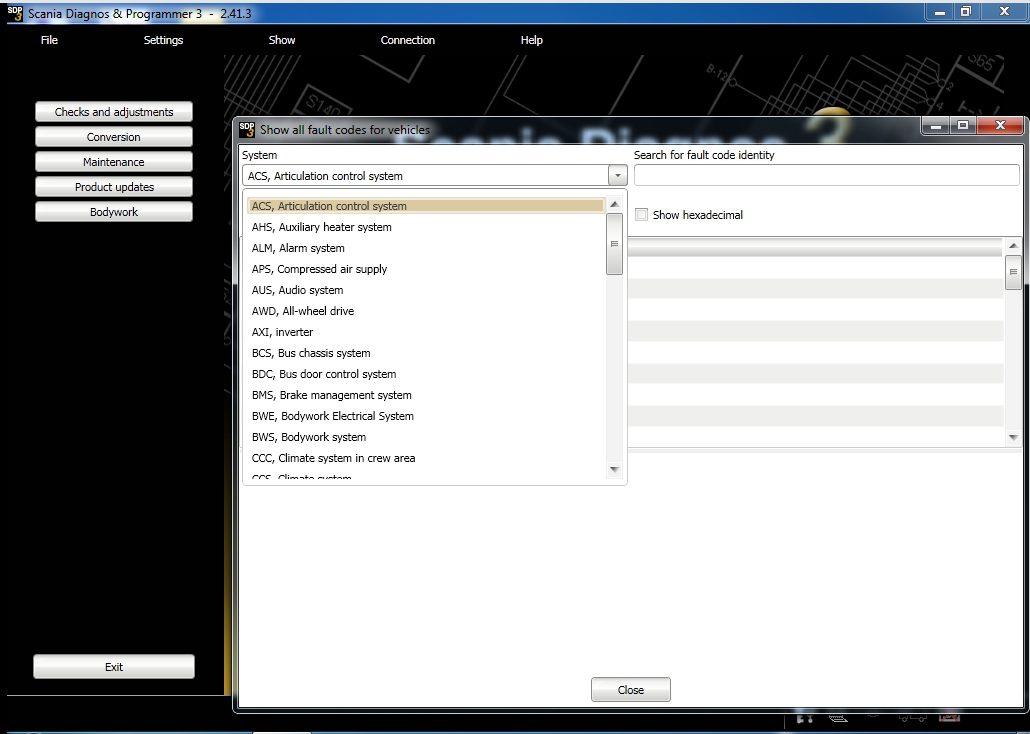
Task: Click the Conversion button
Action: [114, 137]
